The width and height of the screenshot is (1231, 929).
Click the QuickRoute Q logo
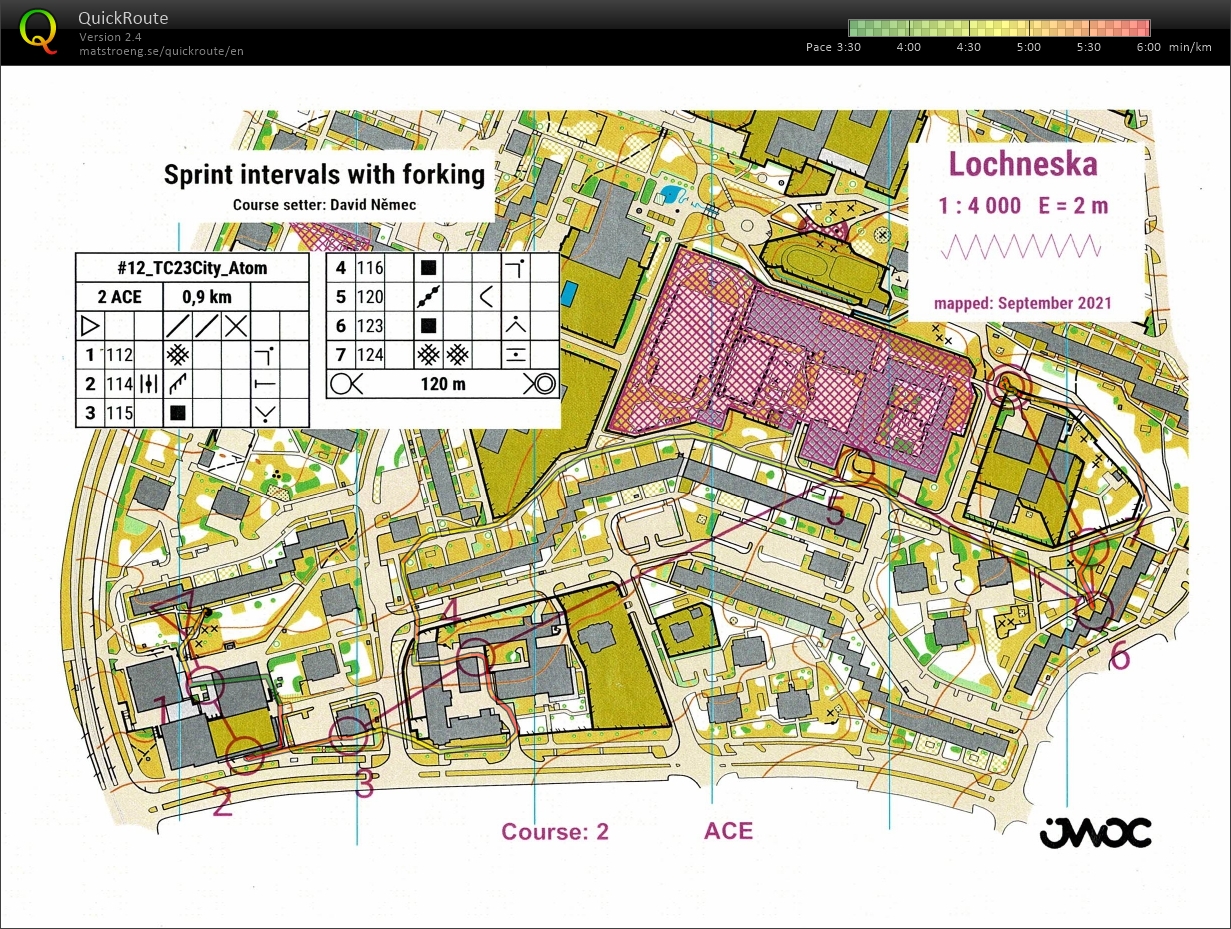pyautogui.click(x=38, y=30)
